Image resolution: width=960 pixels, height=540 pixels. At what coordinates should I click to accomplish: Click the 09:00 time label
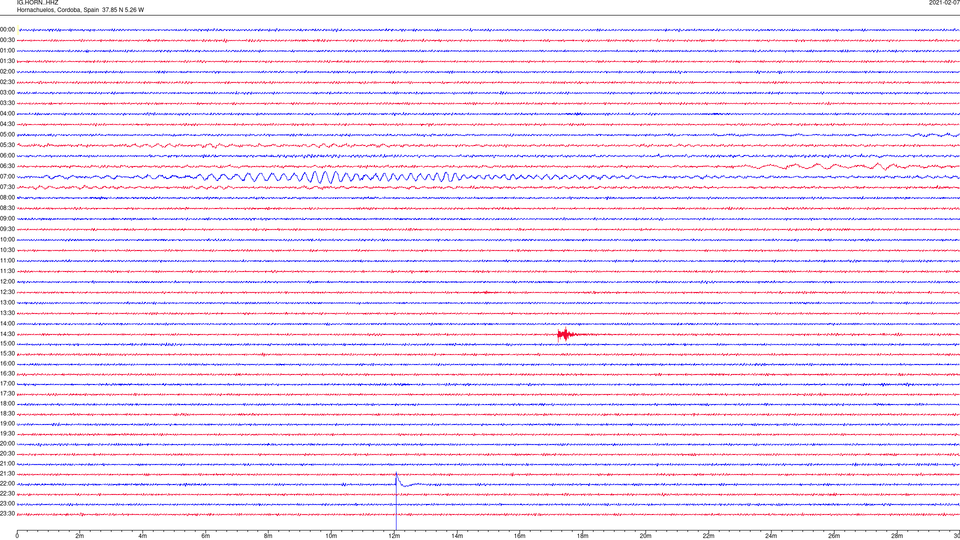(7, 219)
